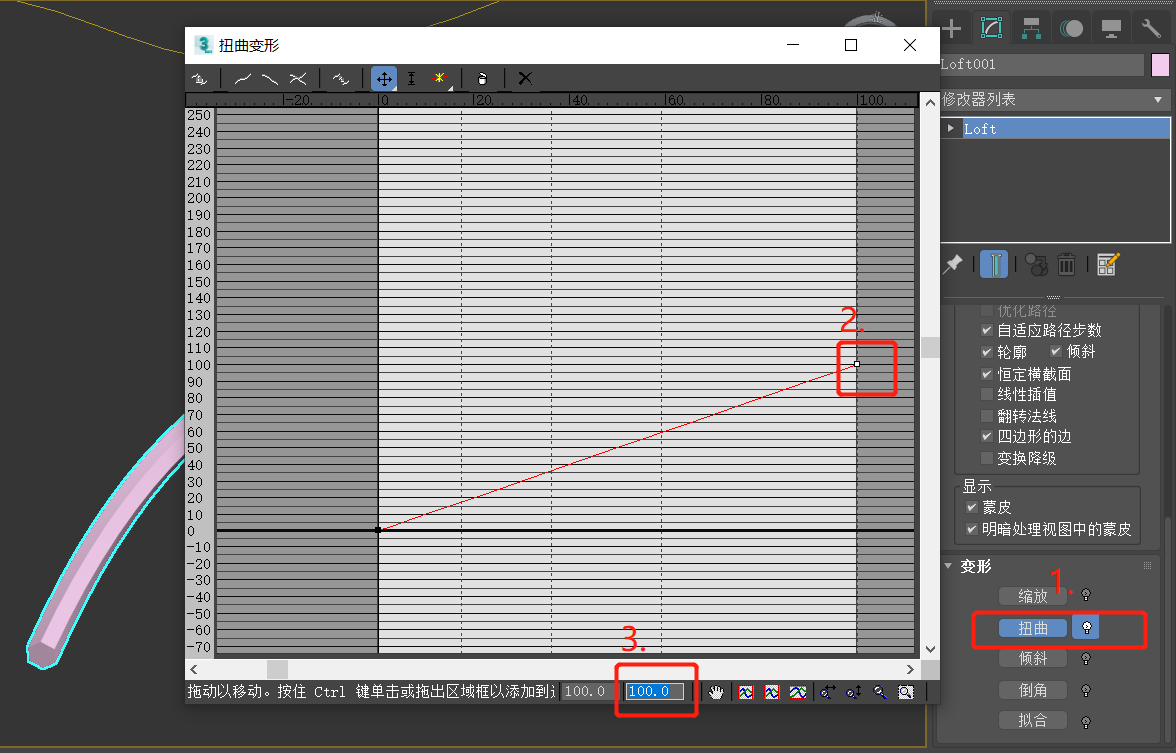Expand the Loft modifier entry
1176x753 pixels.
(950, 127)
